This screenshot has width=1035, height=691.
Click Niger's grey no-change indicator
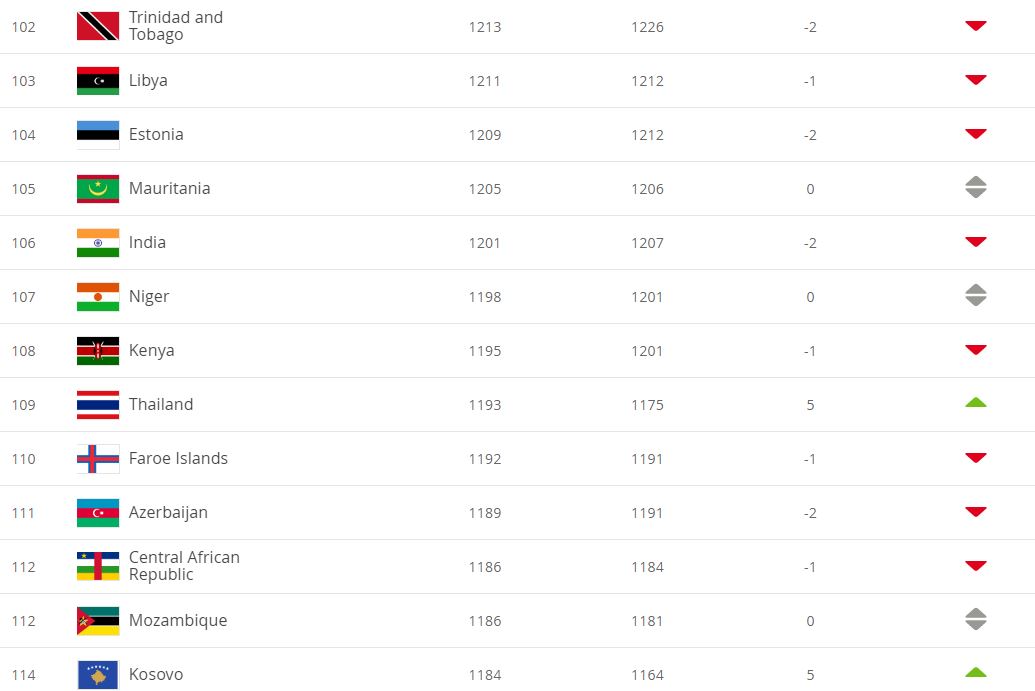976,295
